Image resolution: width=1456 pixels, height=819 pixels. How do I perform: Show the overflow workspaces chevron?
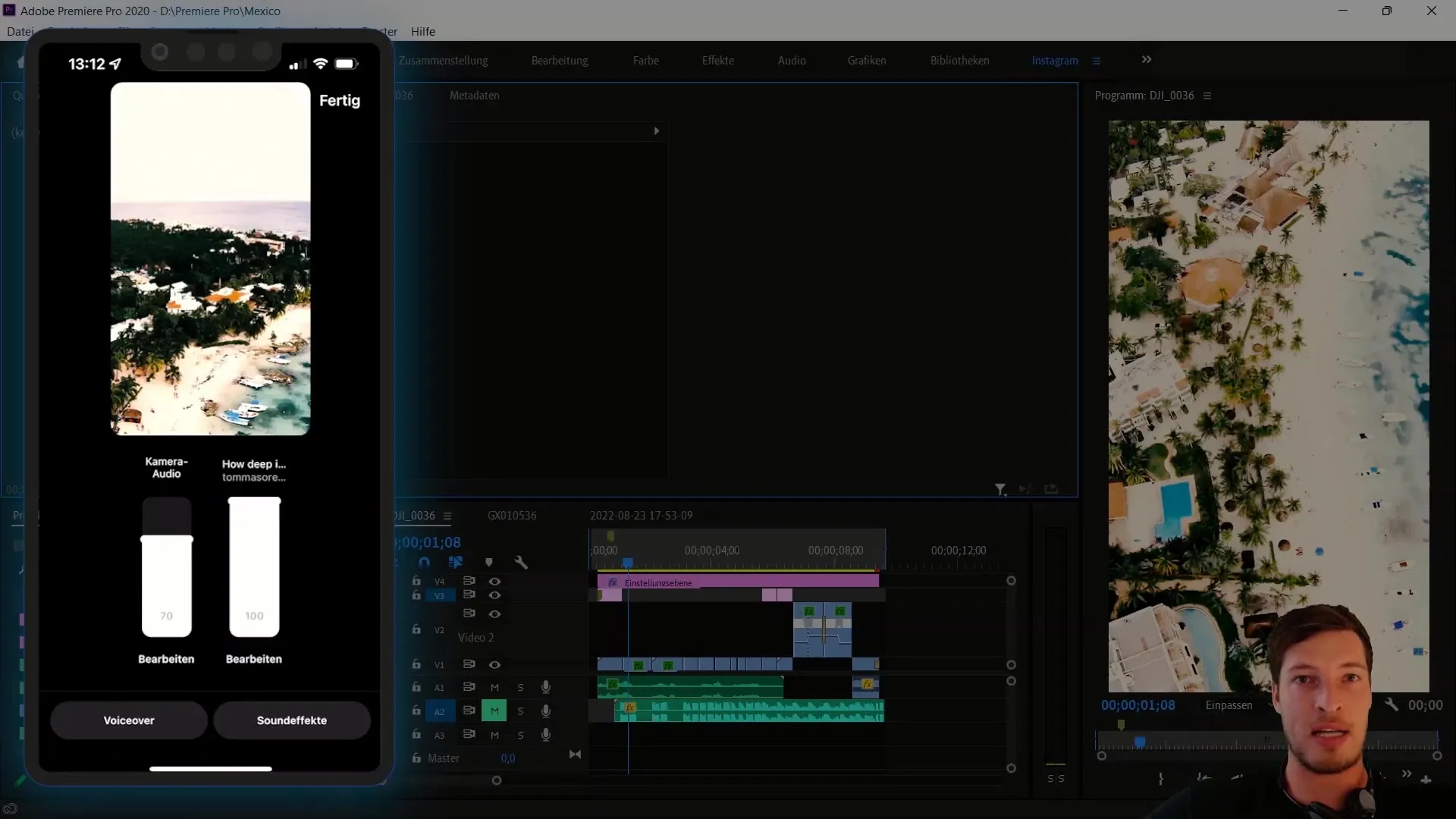[1147, 59]
